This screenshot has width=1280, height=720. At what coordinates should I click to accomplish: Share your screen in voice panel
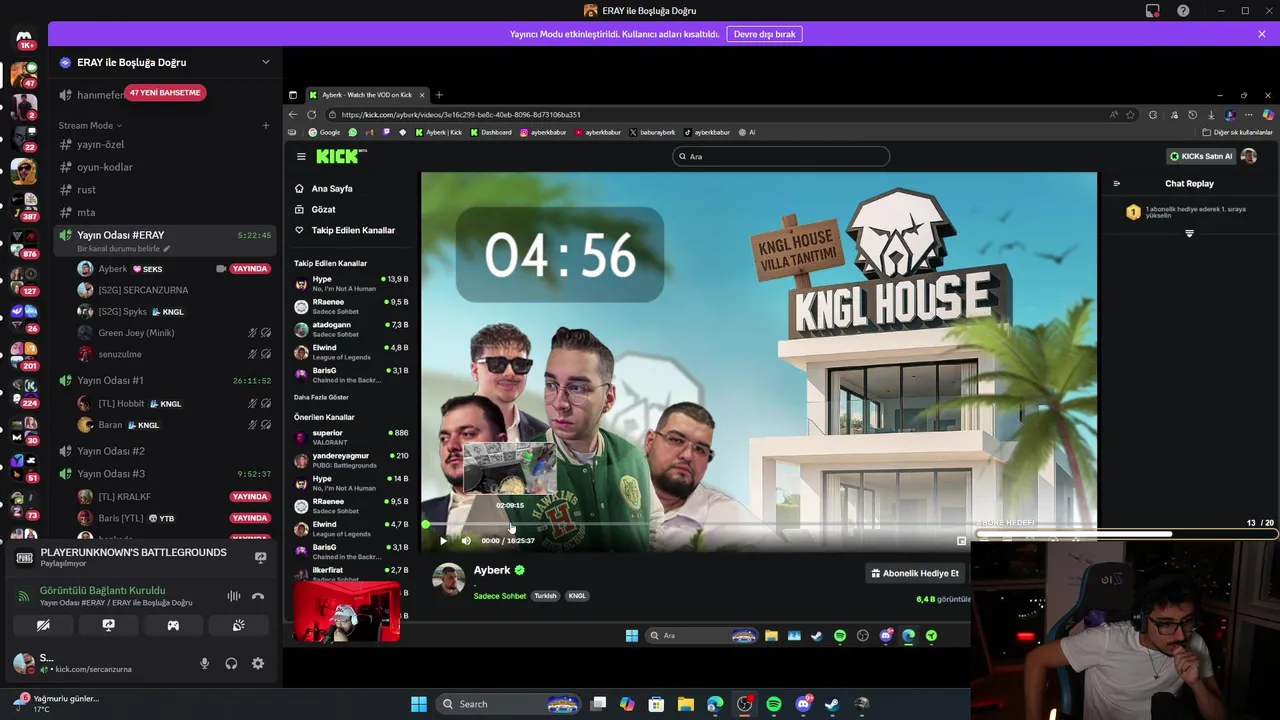pyautogui.click(x=108, y=625)
